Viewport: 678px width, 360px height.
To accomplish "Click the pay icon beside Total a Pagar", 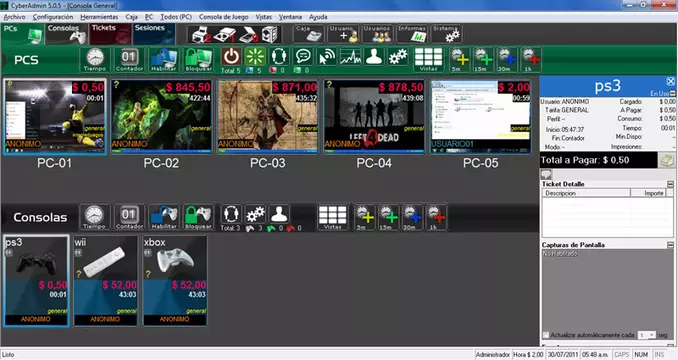I will coord(667,160).
